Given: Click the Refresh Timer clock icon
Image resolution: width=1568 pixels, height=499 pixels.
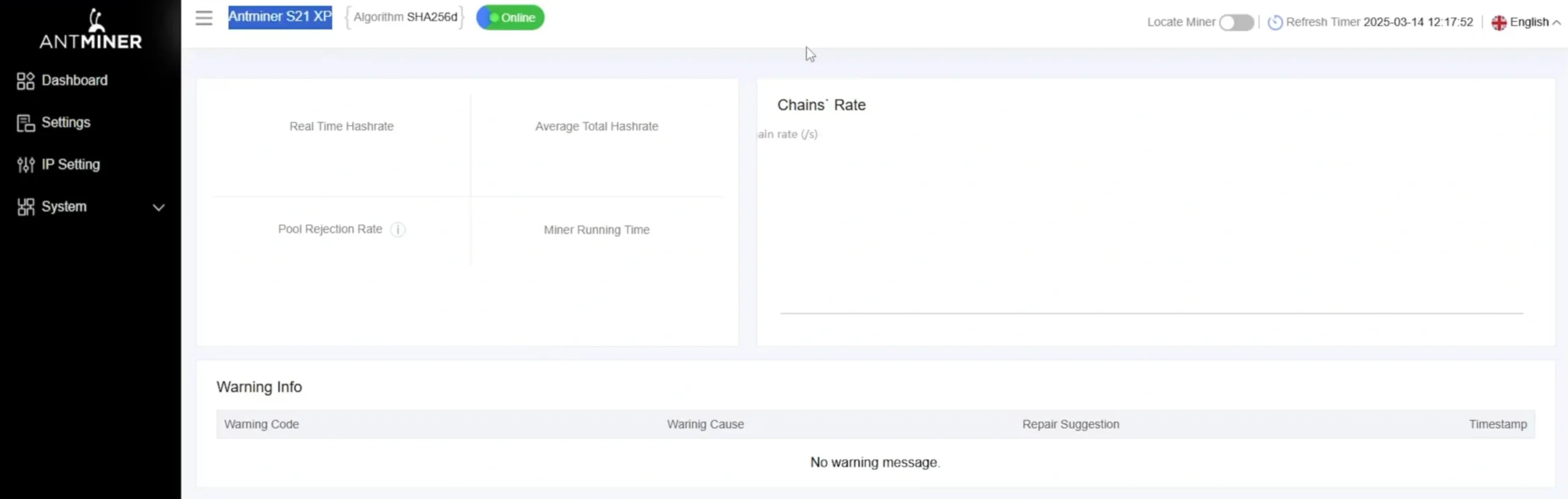Looking at the screenshot, I should pos(1275,23).
